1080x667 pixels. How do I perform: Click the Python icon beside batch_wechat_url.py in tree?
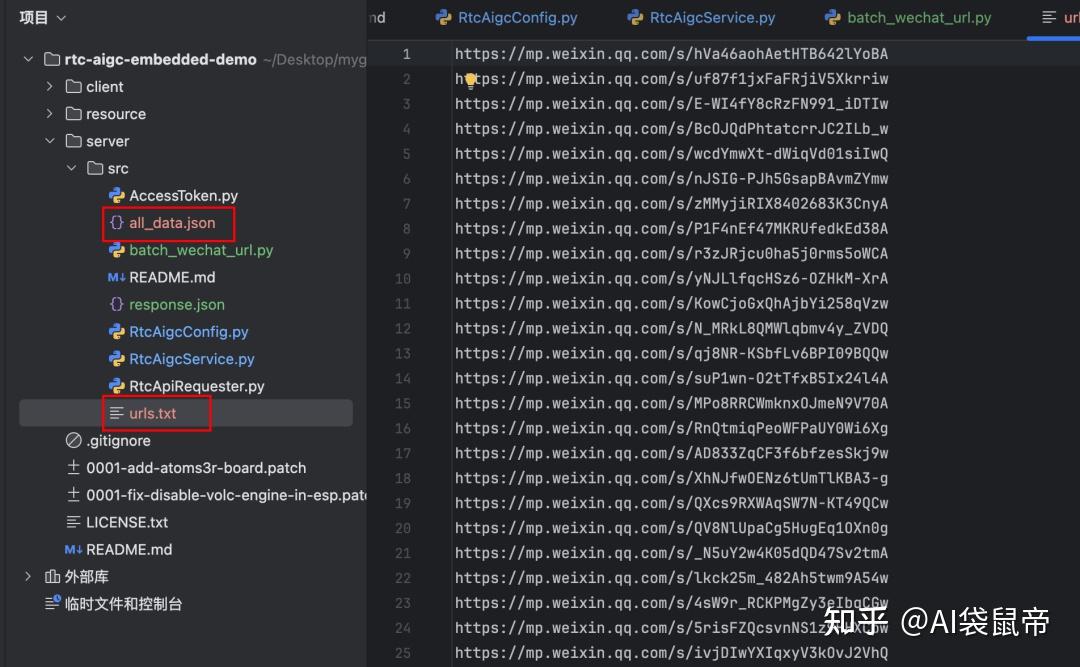click(x=116, y=250)
